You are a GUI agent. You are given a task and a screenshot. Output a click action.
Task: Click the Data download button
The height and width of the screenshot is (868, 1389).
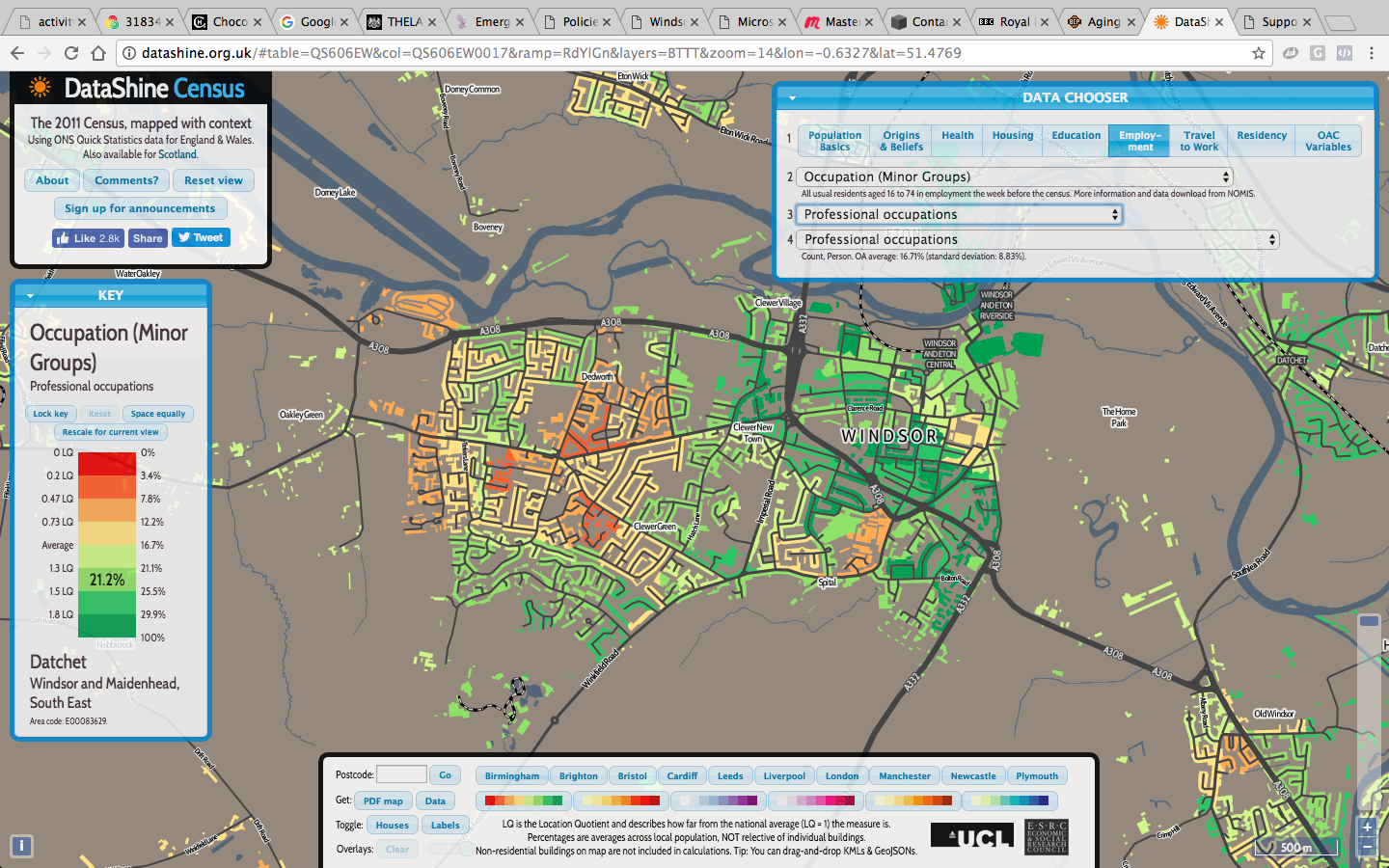435,800
